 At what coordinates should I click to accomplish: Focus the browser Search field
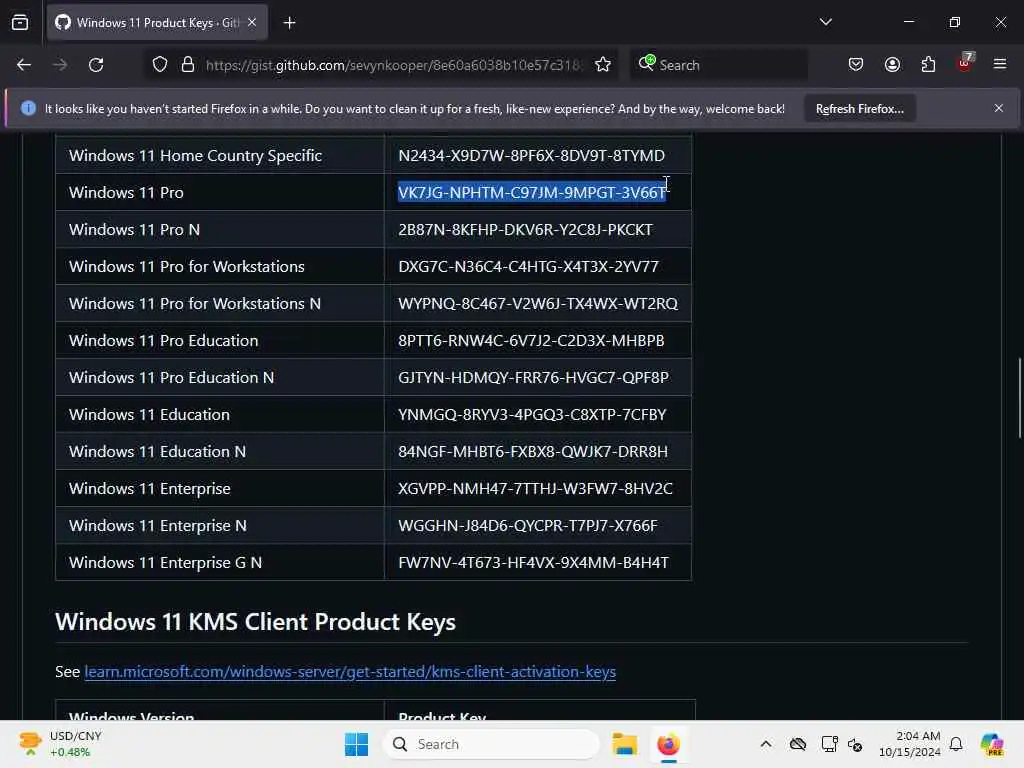[x=718, y=65]
